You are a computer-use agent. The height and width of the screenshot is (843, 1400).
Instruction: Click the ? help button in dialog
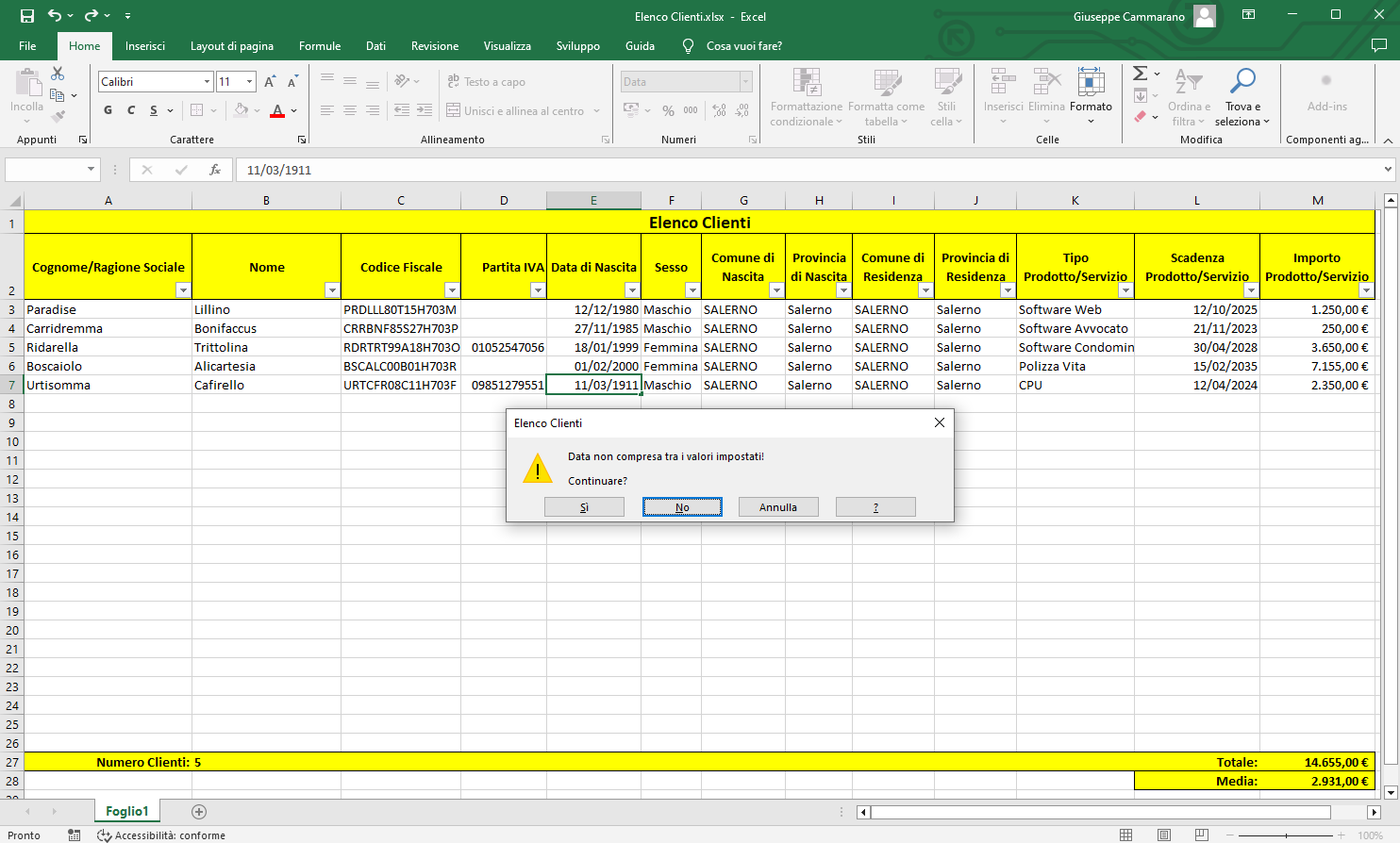[x=875, y=507]
